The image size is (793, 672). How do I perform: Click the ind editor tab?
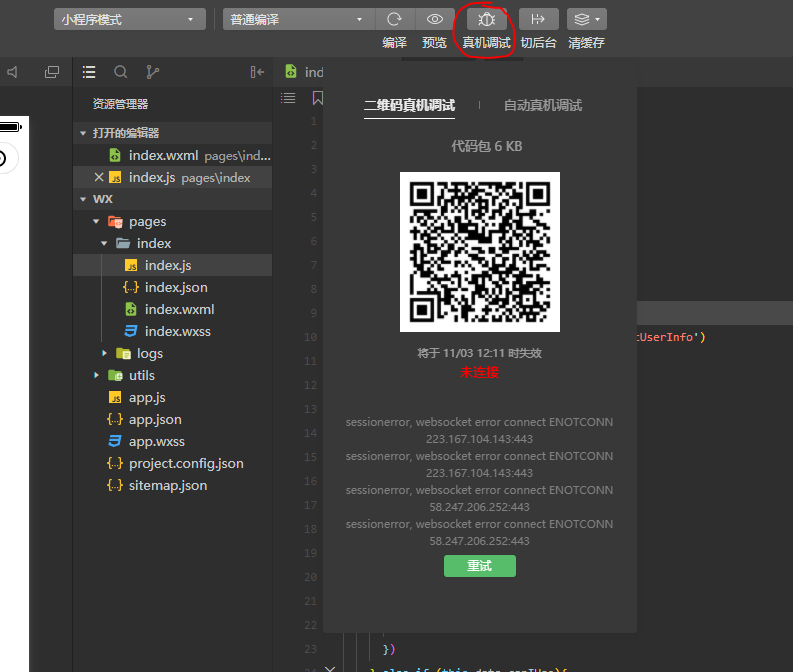tap(304, 72)
